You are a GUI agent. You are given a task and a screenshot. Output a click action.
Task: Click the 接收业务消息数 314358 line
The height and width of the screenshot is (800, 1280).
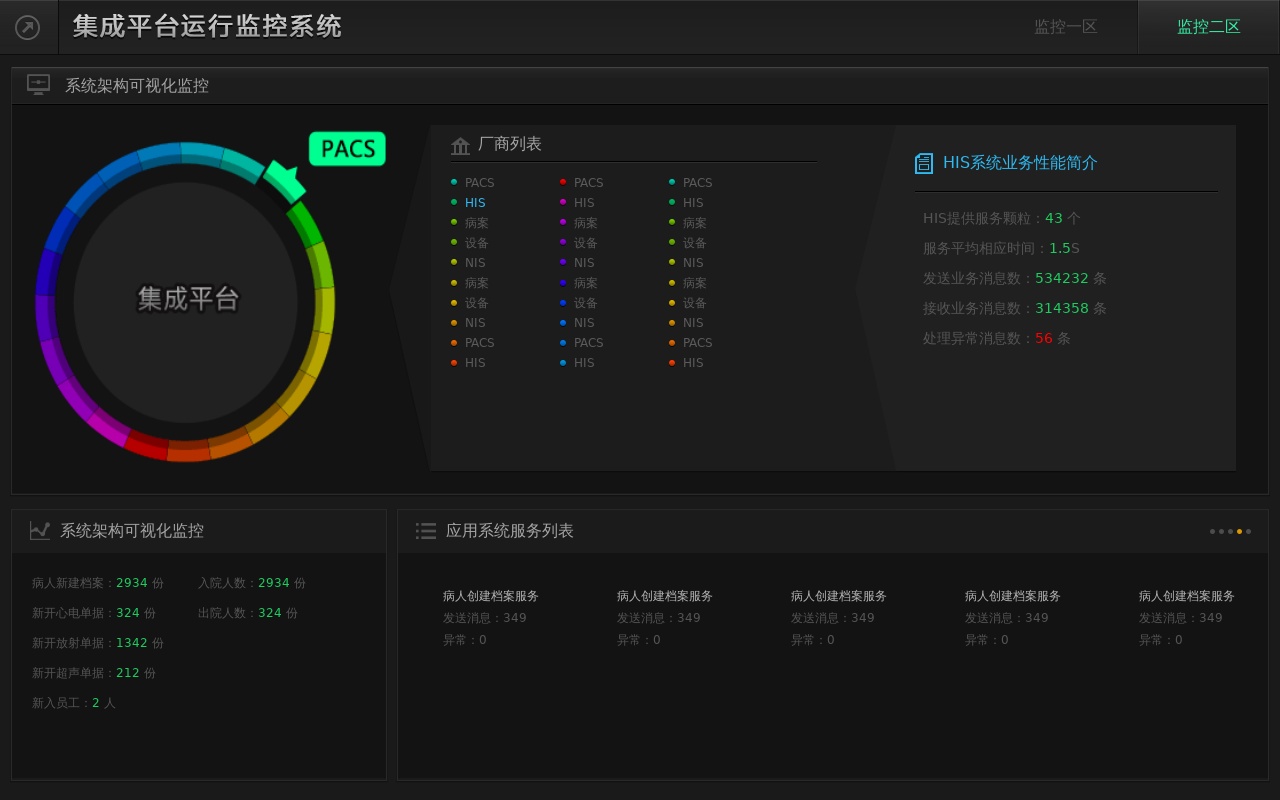[1015, 308]
